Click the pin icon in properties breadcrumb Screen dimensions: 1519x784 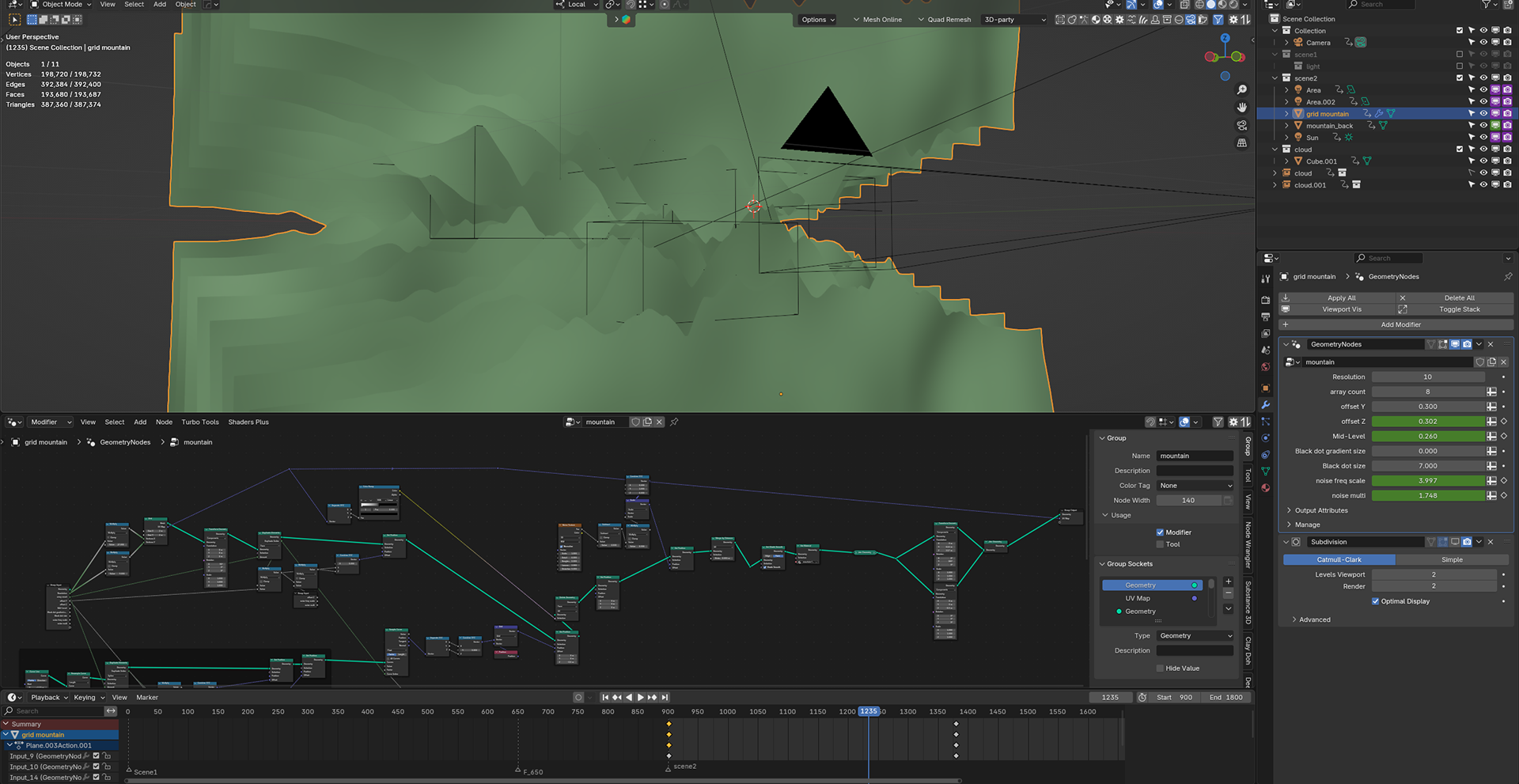coord(1507,277)
